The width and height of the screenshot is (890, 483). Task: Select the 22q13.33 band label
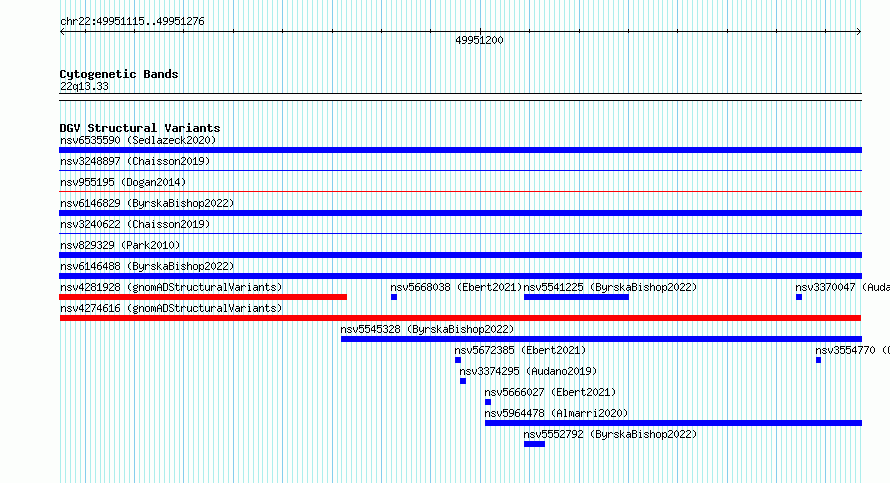(84, 86)
